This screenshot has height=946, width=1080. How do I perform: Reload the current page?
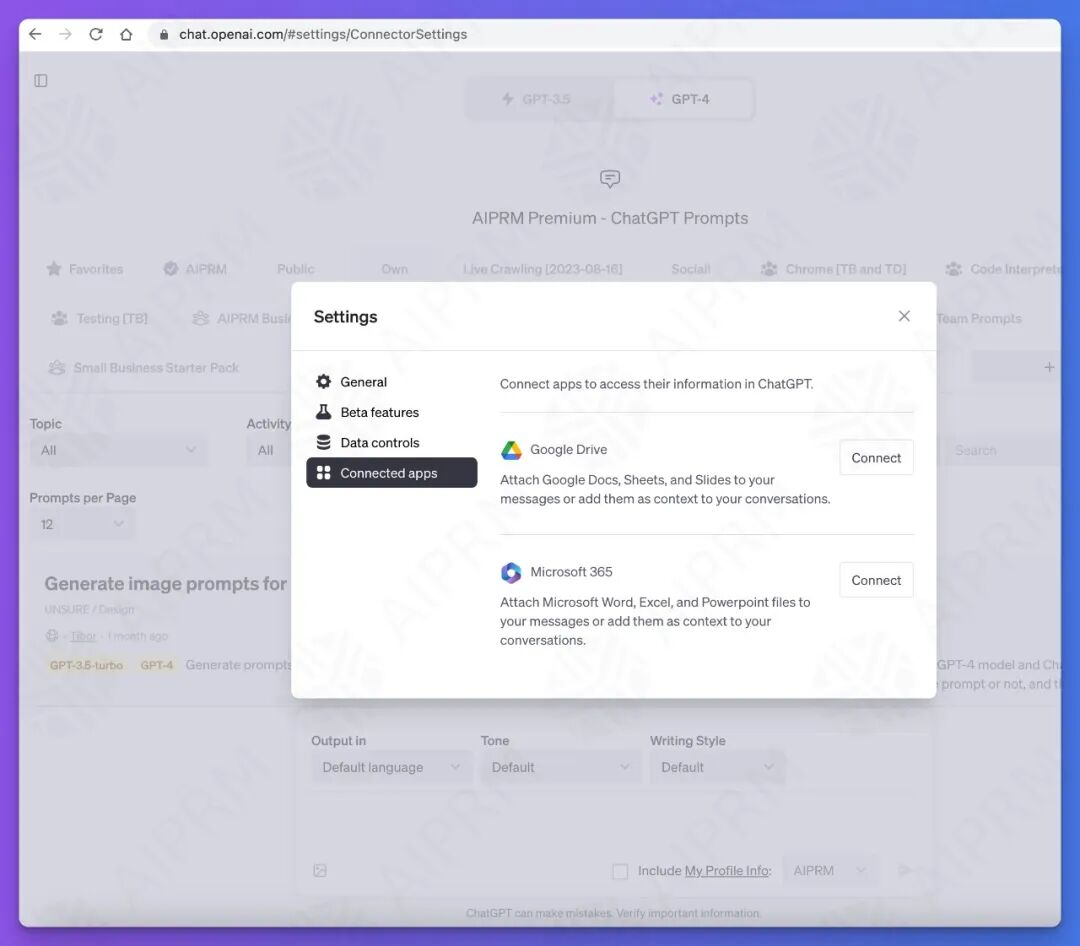96,34
